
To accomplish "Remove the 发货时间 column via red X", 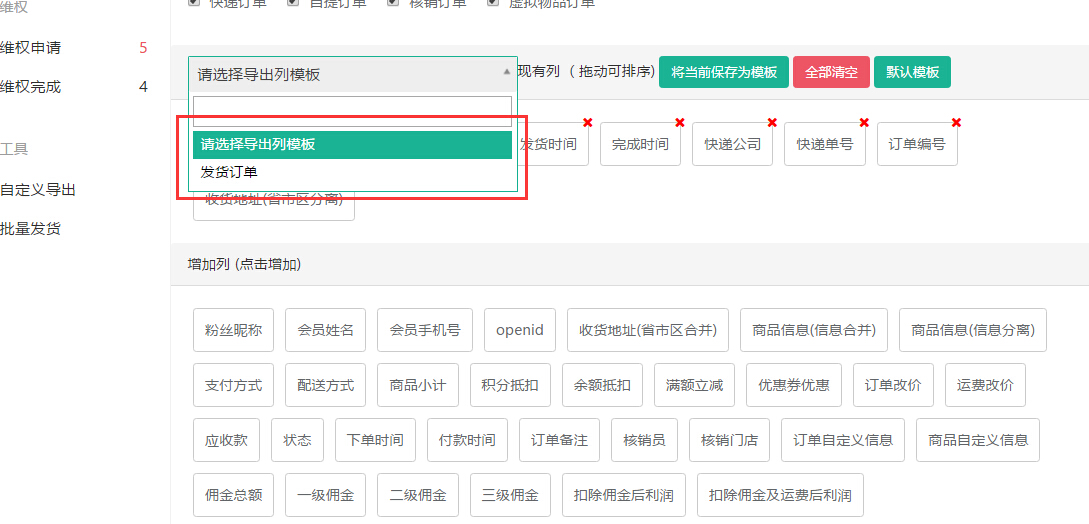I will (588, 123).
